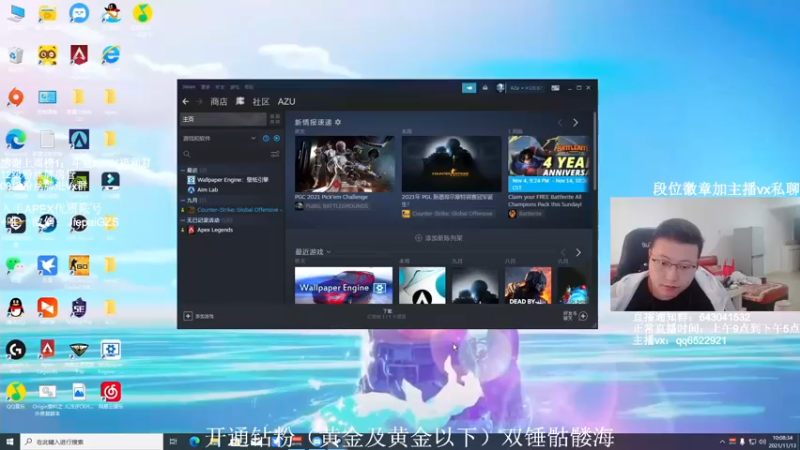Toggle sort by recent clock icon
The image size is (800, 450).
[x=266, y=138]
